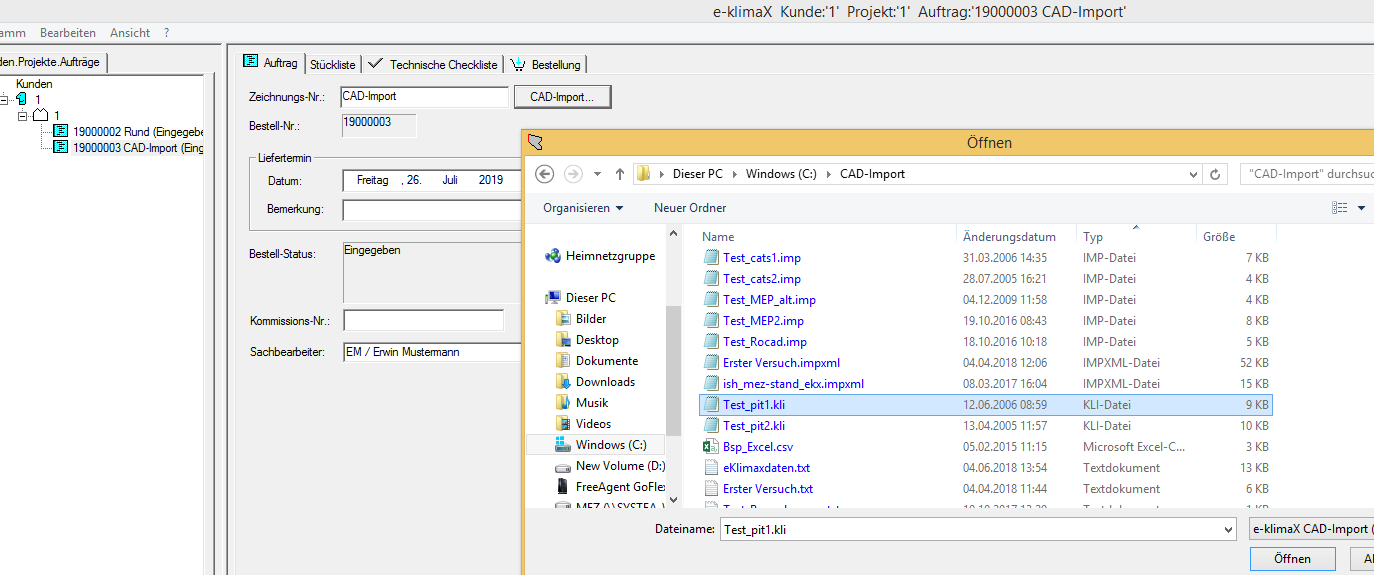1374x575 pixels.
Task: Click the Bemerkung input field
Action: [432, 210]
